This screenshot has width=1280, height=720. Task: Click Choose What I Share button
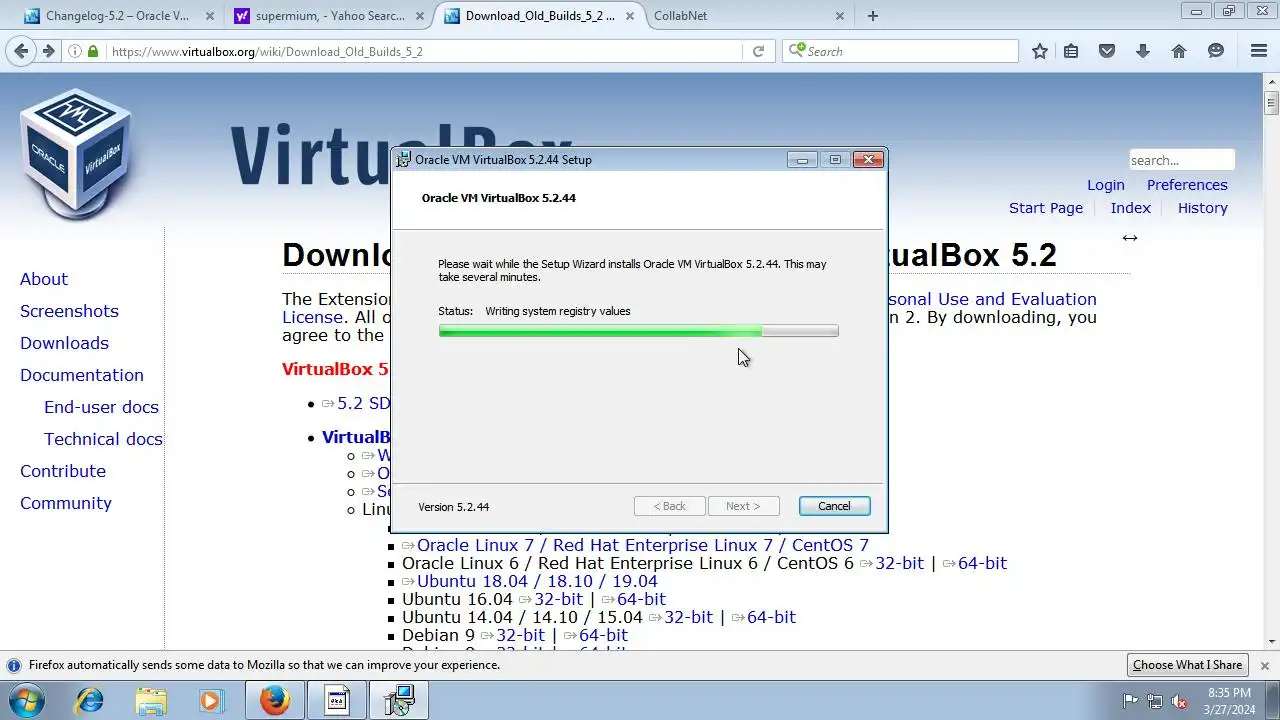tap(1187, 665)
